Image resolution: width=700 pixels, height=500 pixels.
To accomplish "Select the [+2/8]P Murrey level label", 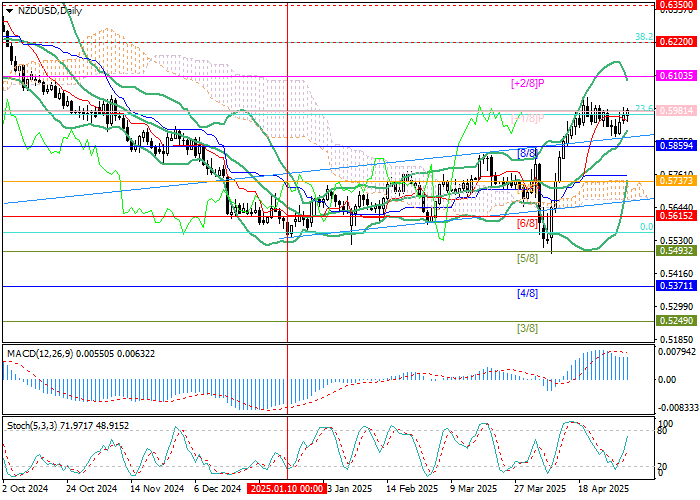I will point(527,84).
